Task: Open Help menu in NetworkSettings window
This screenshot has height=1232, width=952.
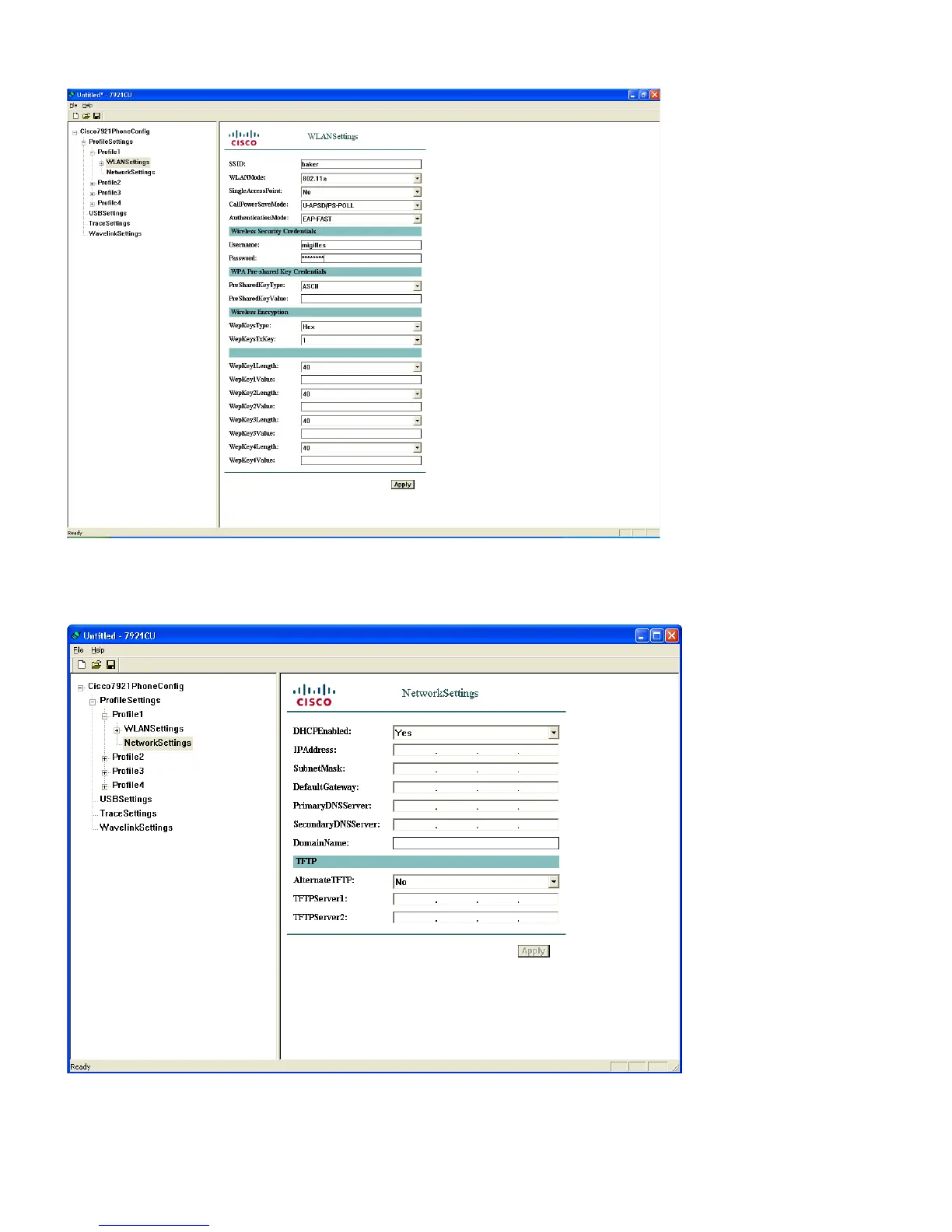Action: 98,650
